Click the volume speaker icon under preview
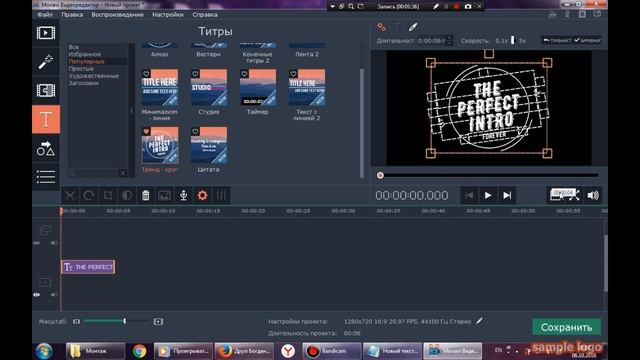 pos(593,195)
